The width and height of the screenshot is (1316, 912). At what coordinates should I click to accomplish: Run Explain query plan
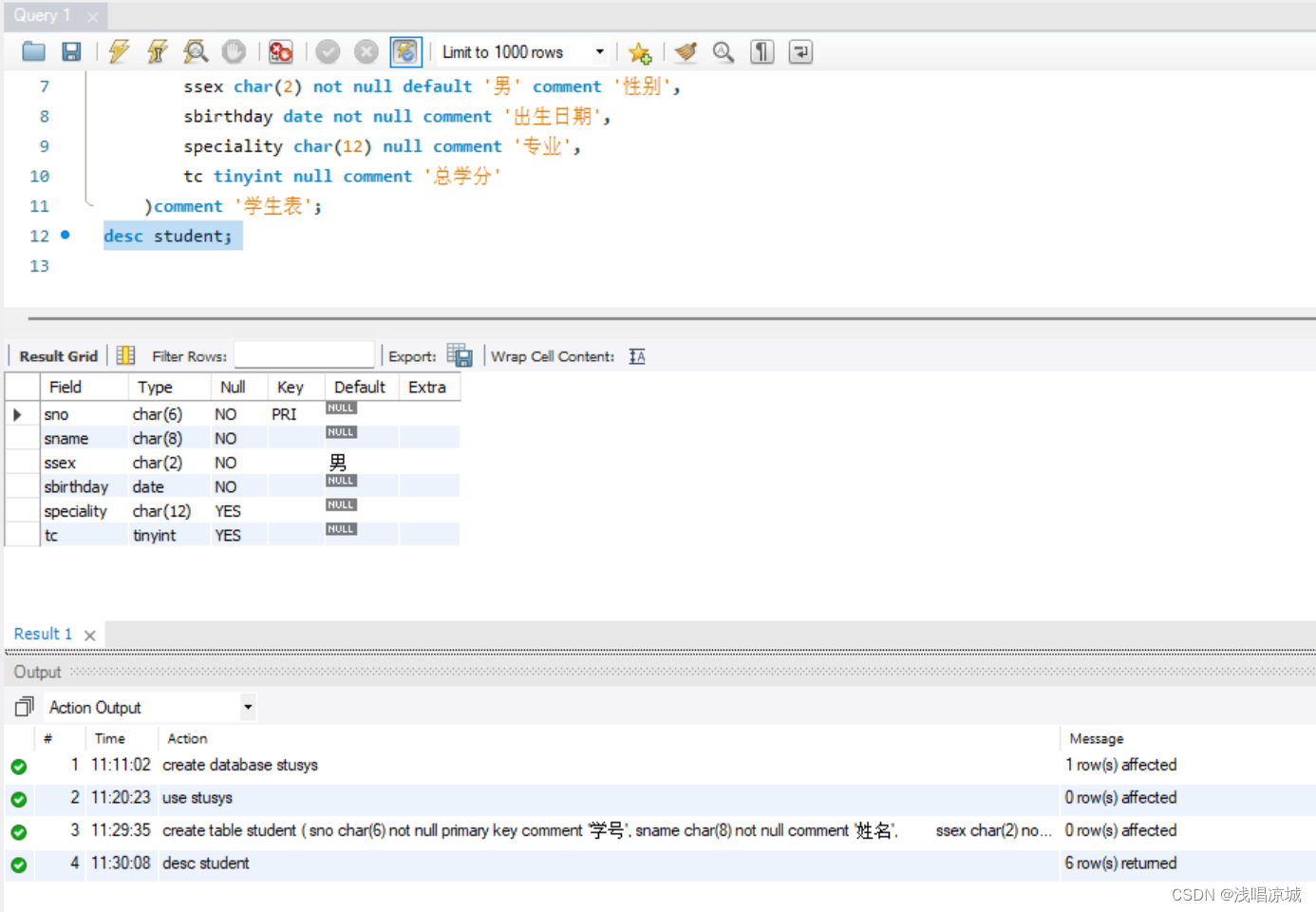pos(195,51)
